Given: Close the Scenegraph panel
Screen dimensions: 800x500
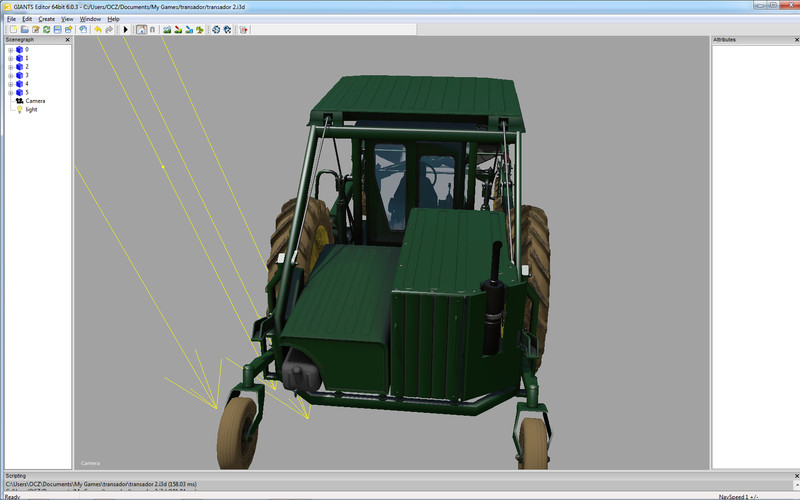Looking at the screenshot, I should [x=67, y=40].
